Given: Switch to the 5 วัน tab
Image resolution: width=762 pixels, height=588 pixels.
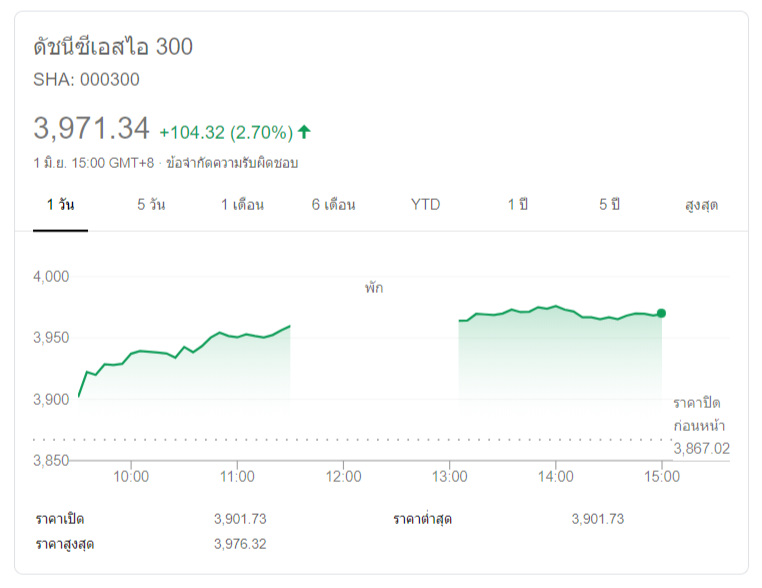Looking at the screenshot, I should click(151, 205).
